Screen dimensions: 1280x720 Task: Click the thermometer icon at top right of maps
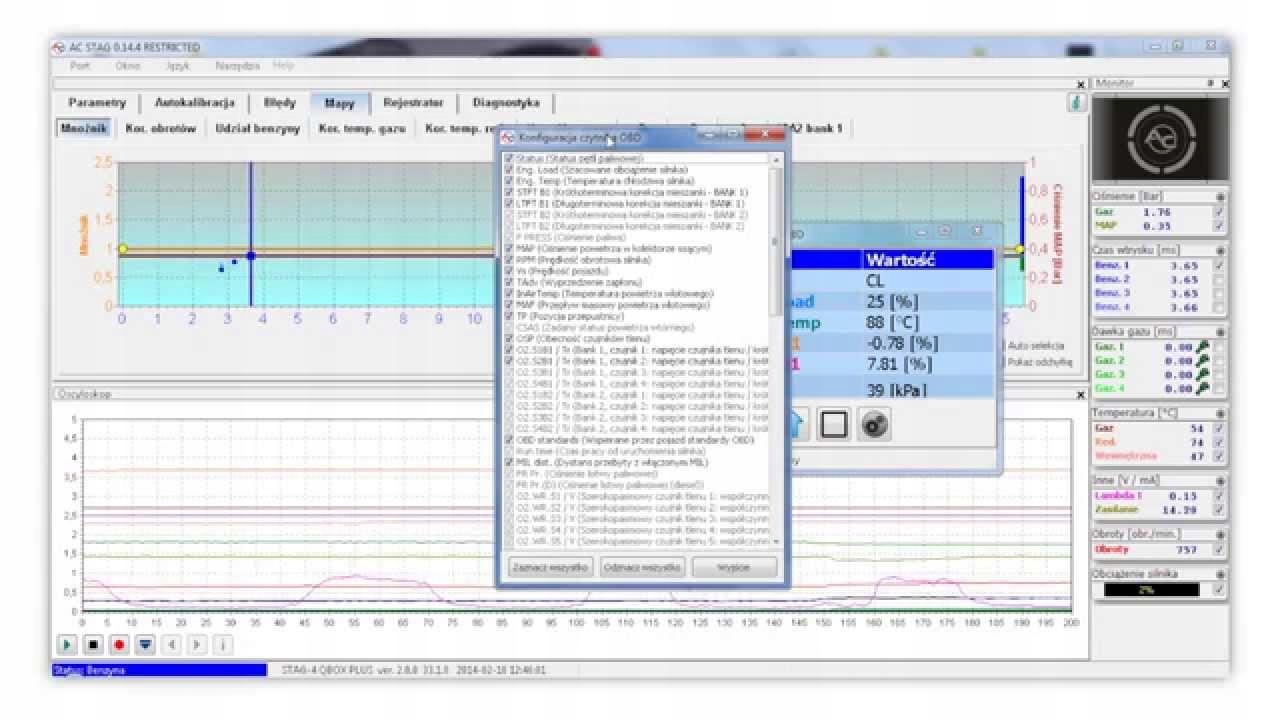[x=1076, y=102]
